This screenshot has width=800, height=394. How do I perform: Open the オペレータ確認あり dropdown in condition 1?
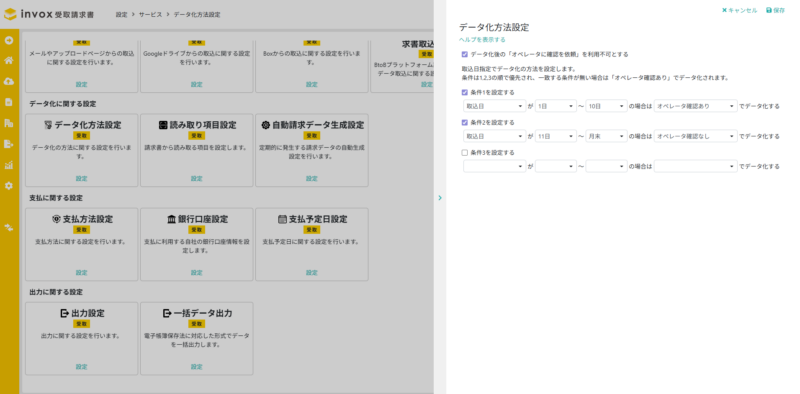[695, 106]
